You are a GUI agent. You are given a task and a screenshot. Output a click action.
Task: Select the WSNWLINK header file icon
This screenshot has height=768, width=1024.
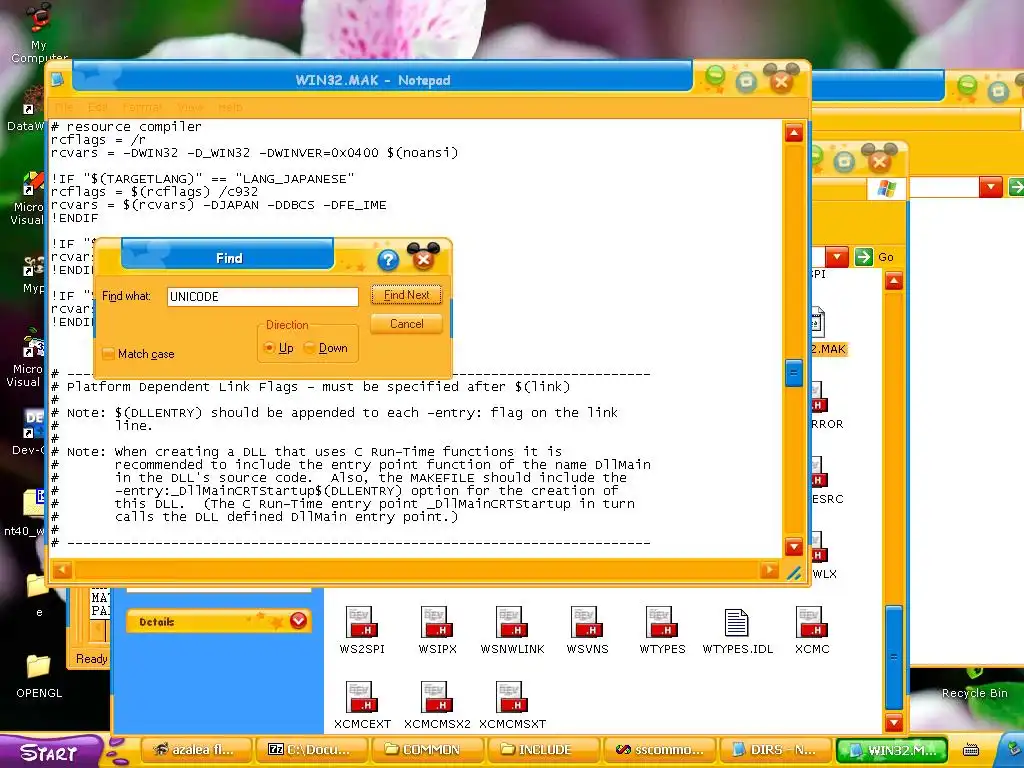click(x=512, y=630)
